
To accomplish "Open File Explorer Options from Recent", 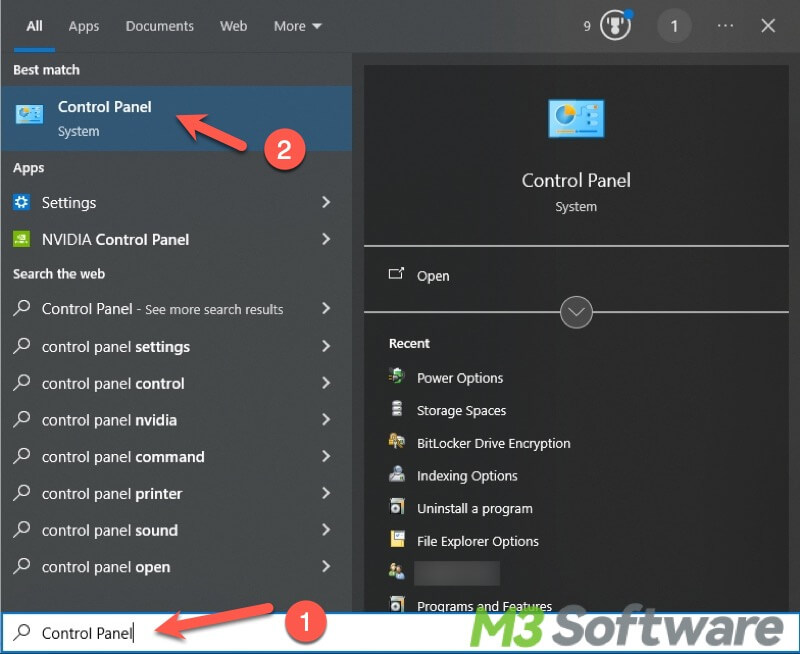I will (478, 541).
